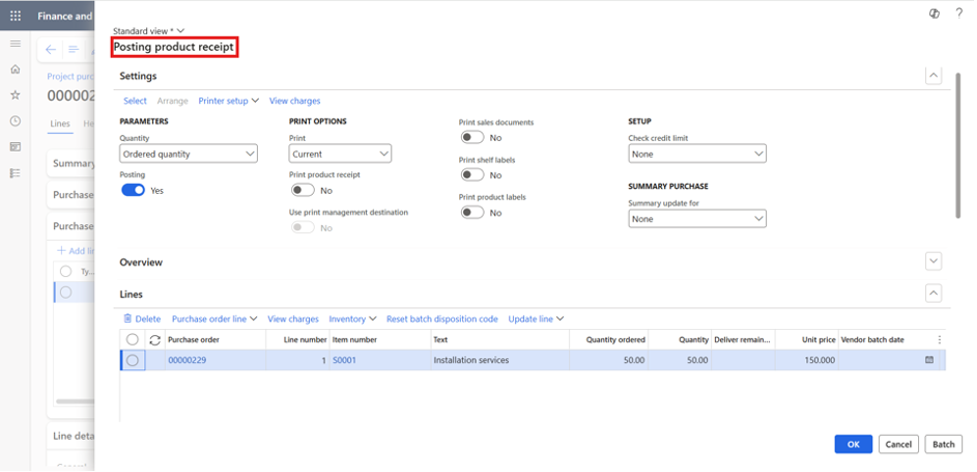This screenshot has width=977, height=472.
Task: Open the Inventory menu
Action: click(353, 319)
